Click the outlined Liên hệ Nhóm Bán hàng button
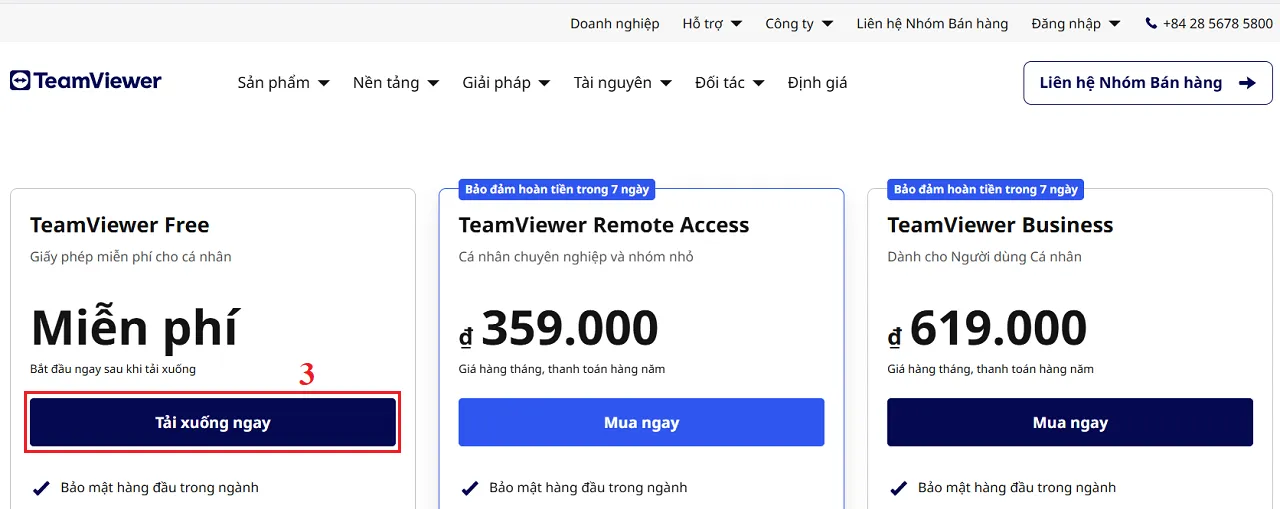Screen dimensions: 1280x509 1148,83
